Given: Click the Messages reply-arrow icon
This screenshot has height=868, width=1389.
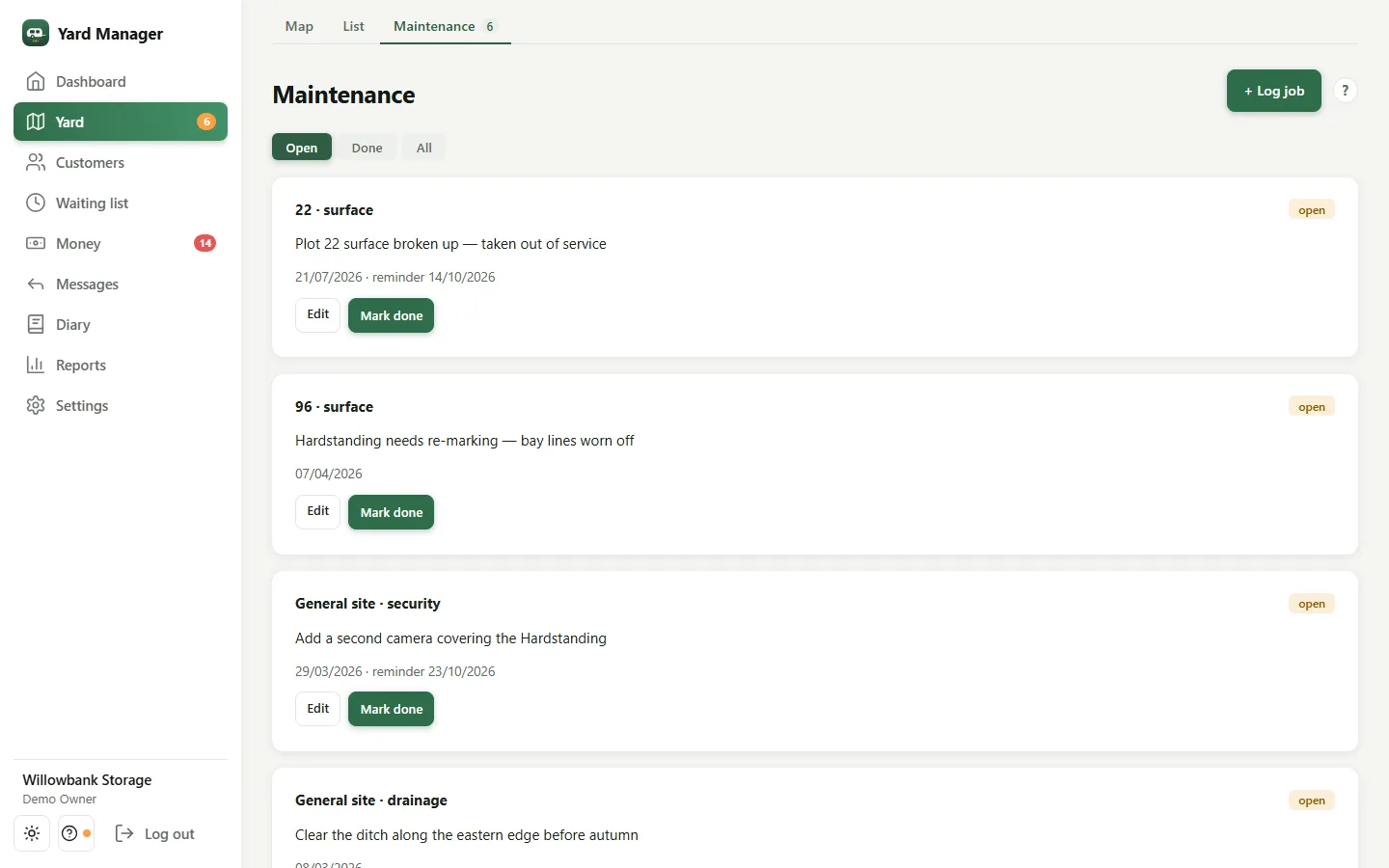Looking at the screenshot, I should pyautogui.click(x=36, y=284).
